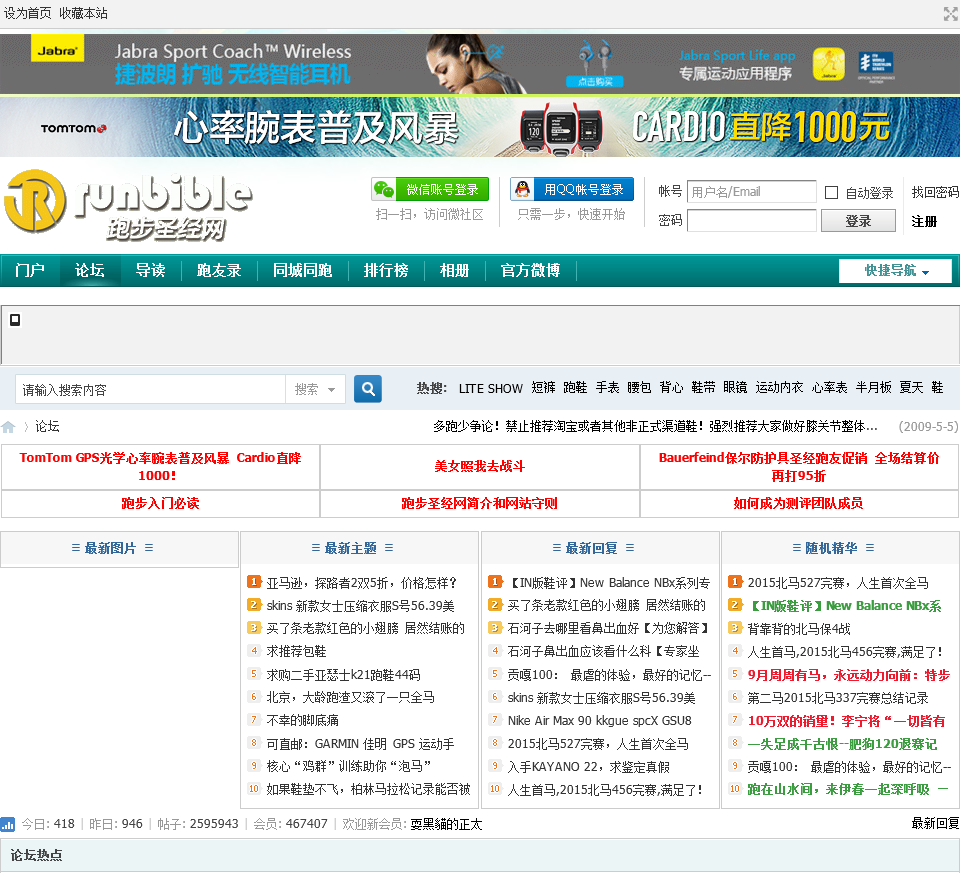Open 美女照我去战斗 link
This screenshot has width=960, height=873.
coord(479,466)
